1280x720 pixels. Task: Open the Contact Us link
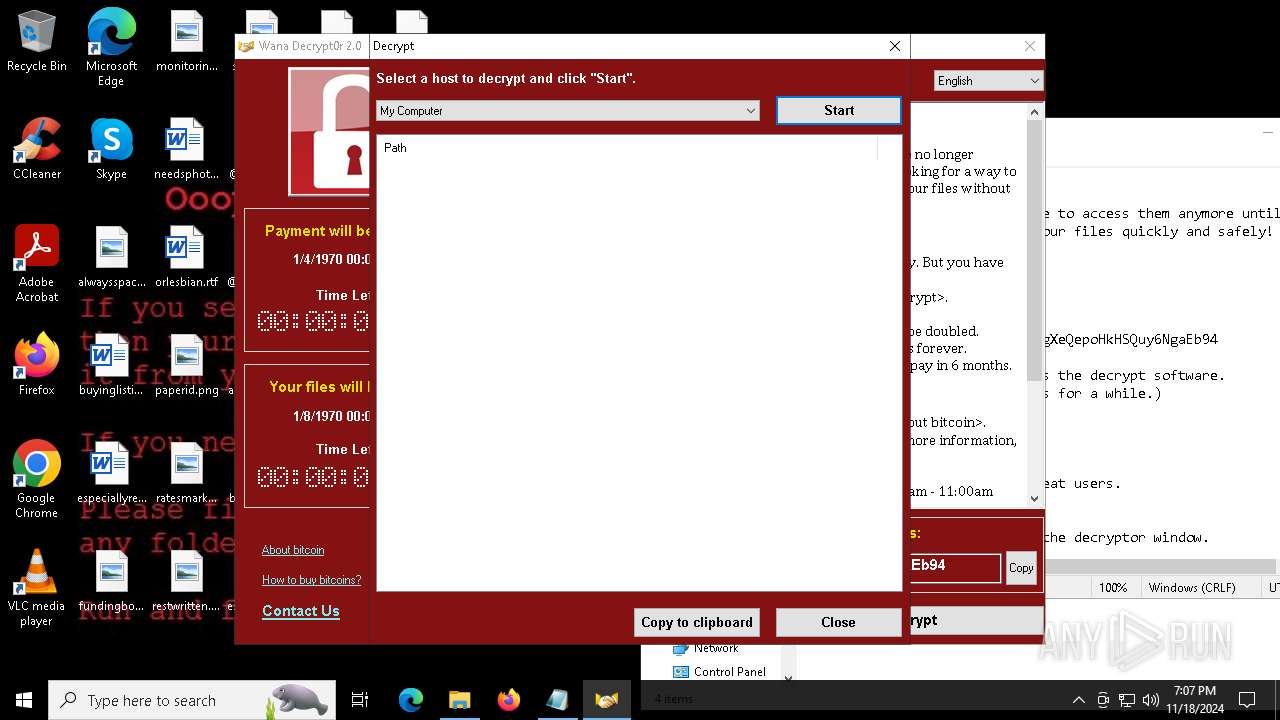pyautogui.click(x=301, y=611)
